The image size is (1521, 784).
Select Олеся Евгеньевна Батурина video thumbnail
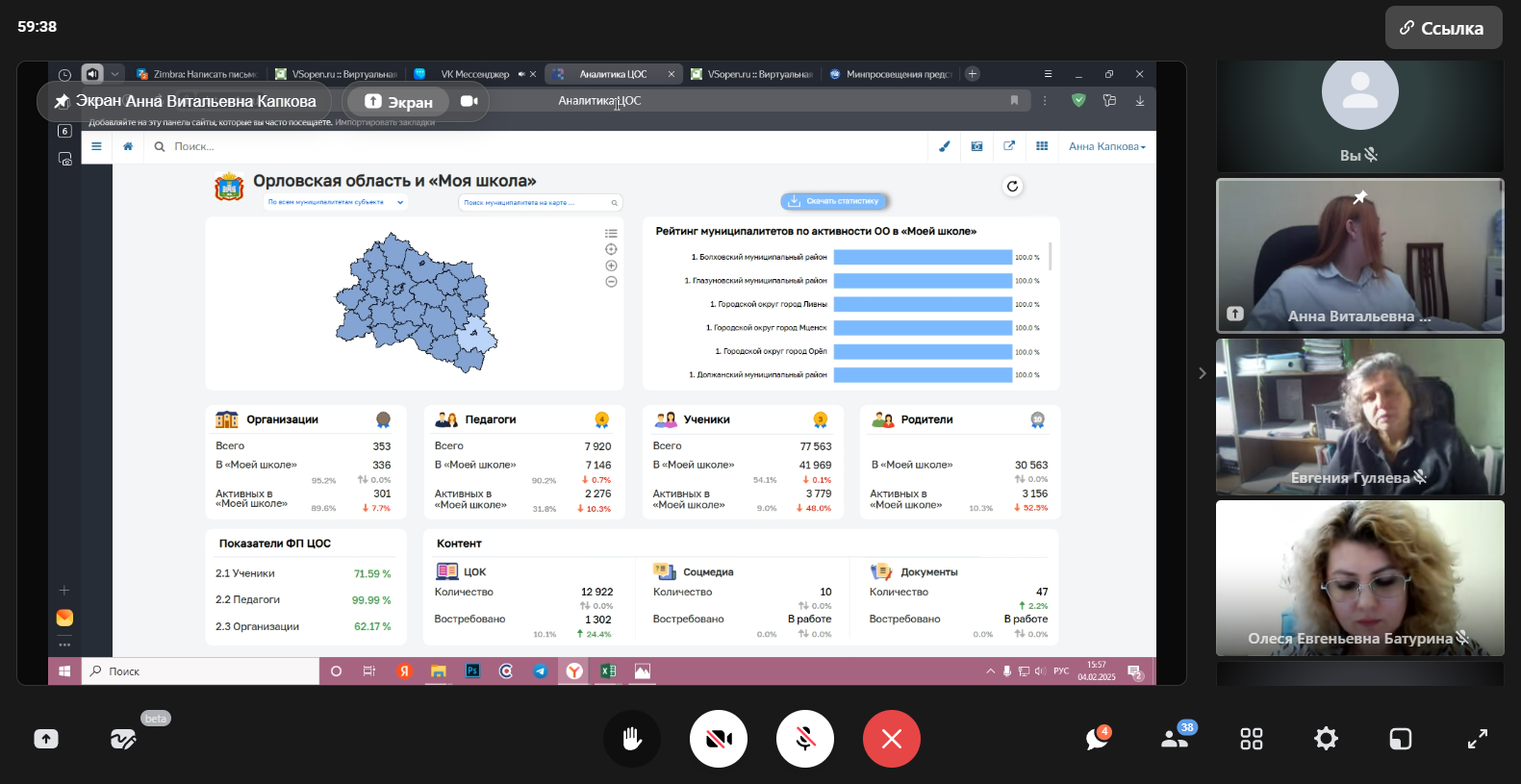click(x=1359, y=577)
